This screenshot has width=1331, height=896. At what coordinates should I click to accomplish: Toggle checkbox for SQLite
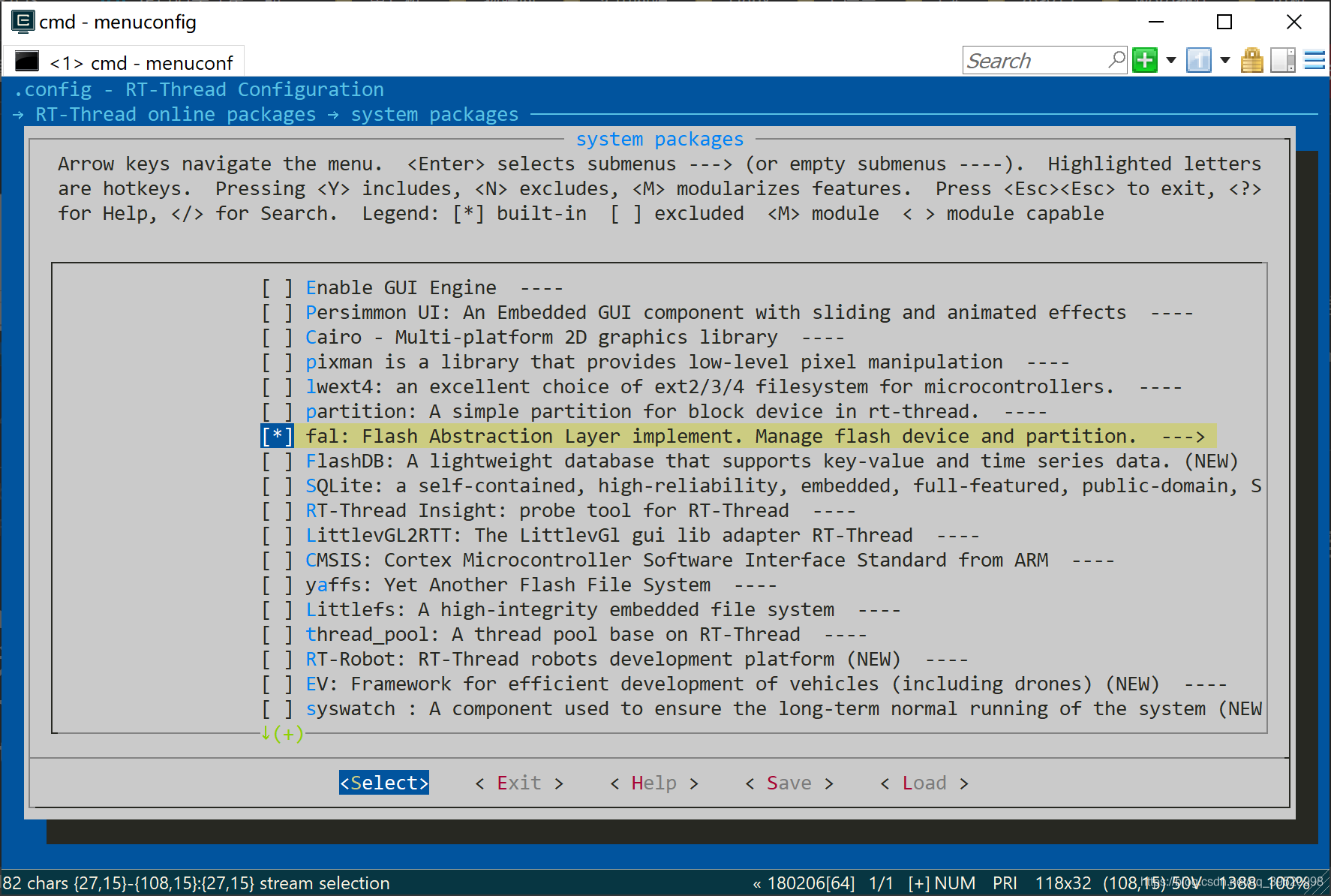[x=277, y=486]
